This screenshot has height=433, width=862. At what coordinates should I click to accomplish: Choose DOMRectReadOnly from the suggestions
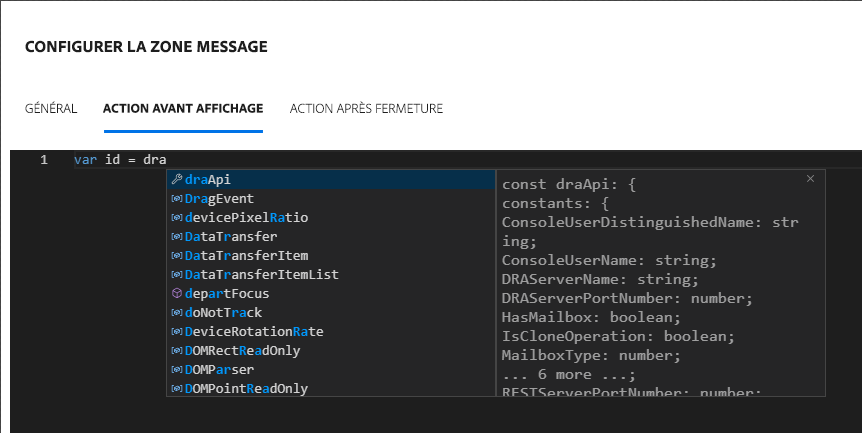242,351
